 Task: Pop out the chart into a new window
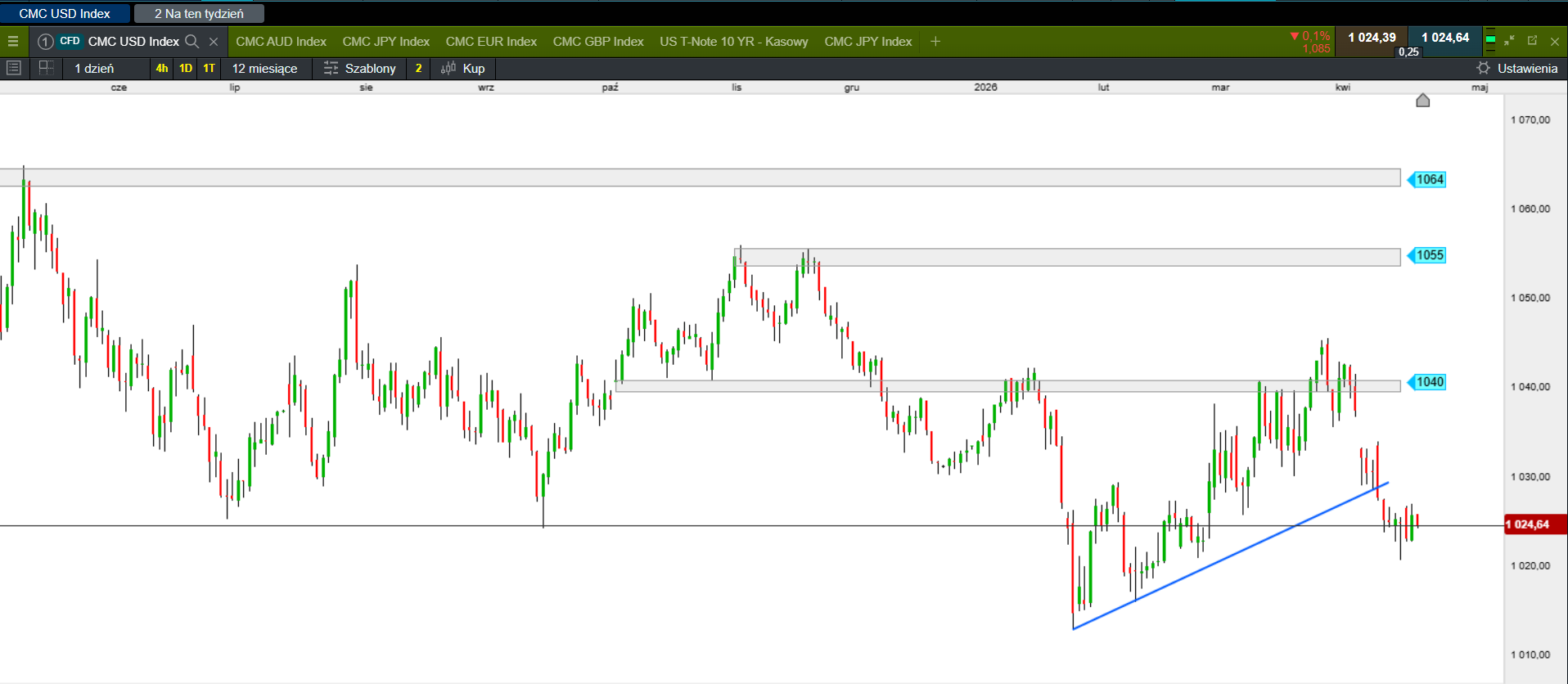click(x=1532, y=40)
